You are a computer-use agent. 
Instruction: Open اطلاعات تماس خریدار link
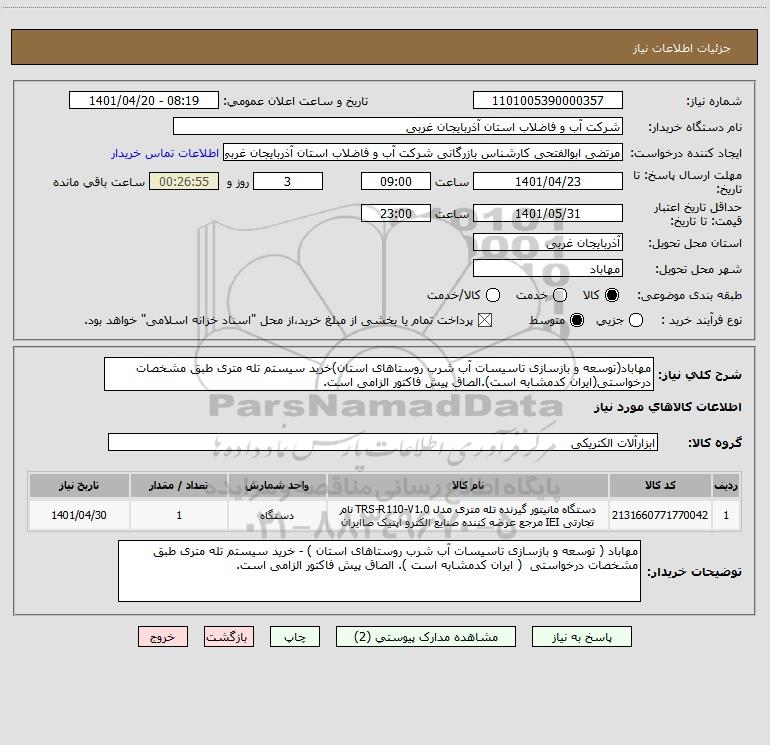click(x=165, y=153)
